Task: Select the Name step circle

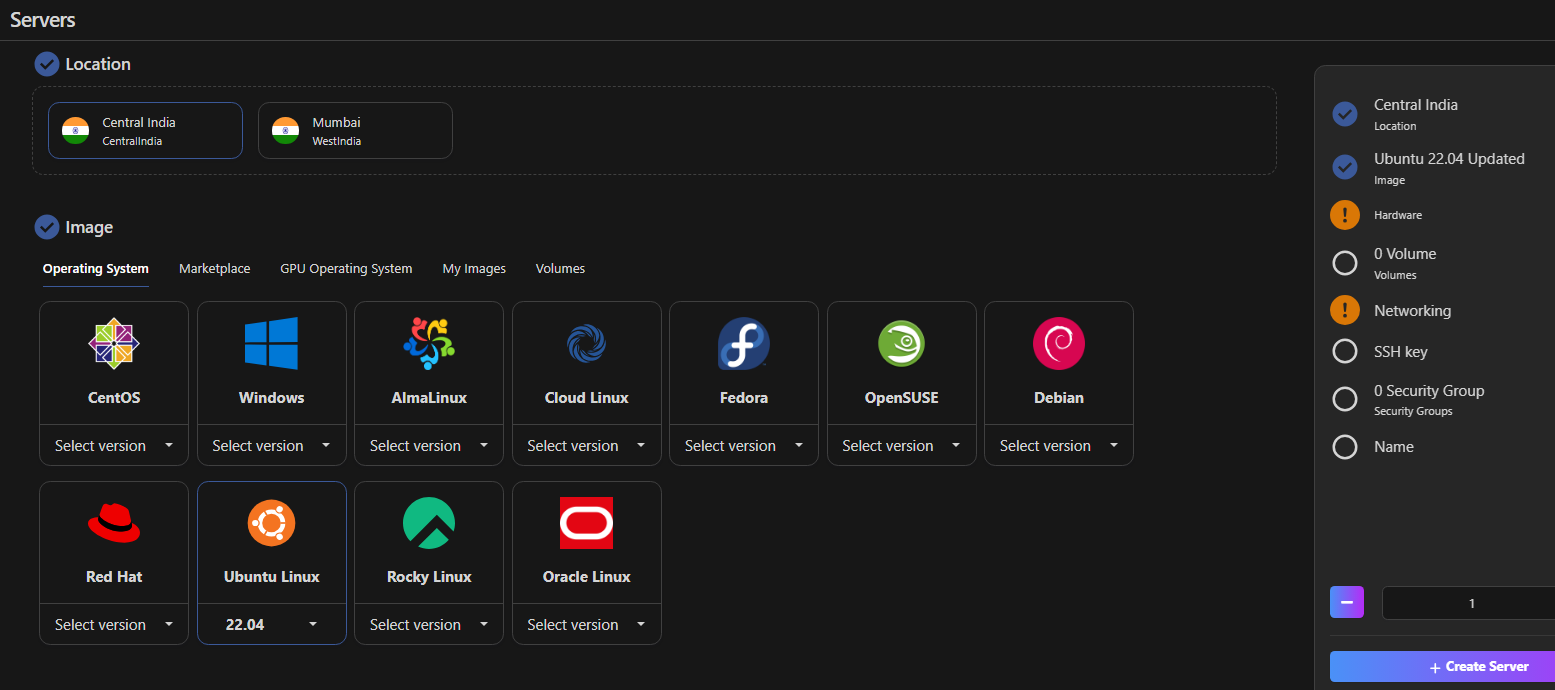Action: click(1345, 447)
